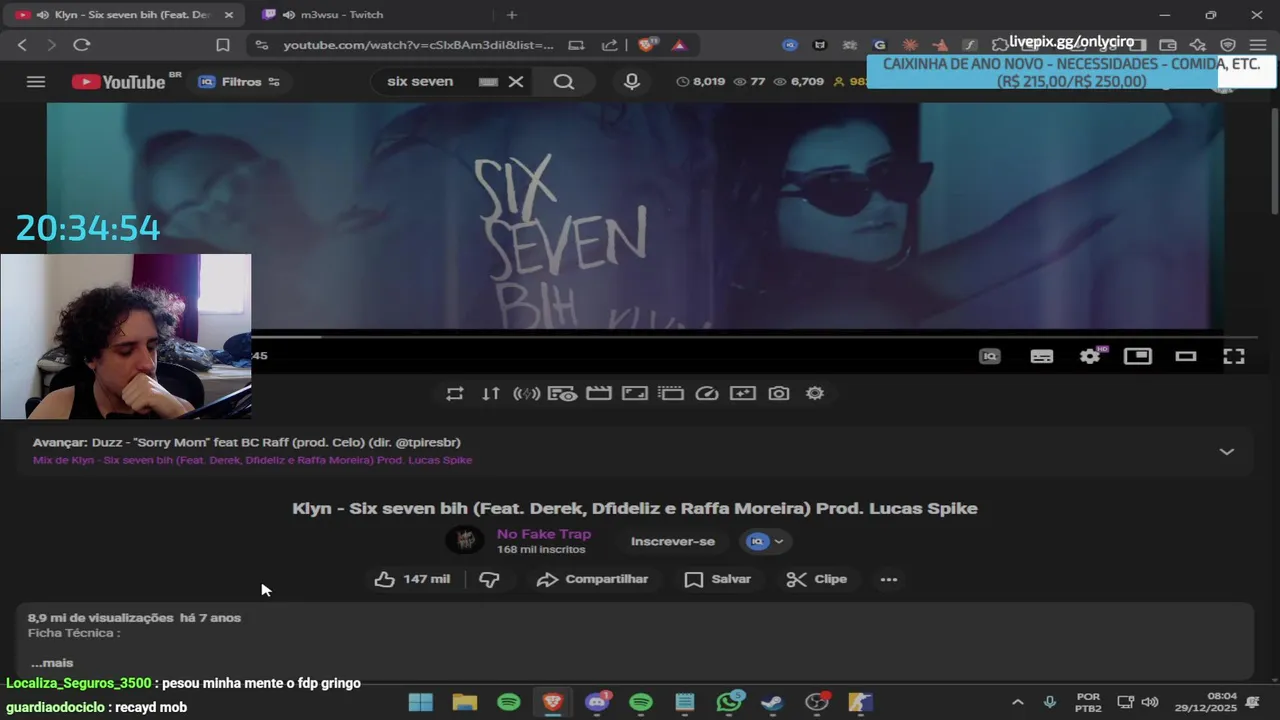
Task: Open a new browser tab
Action: pos(512,15)
